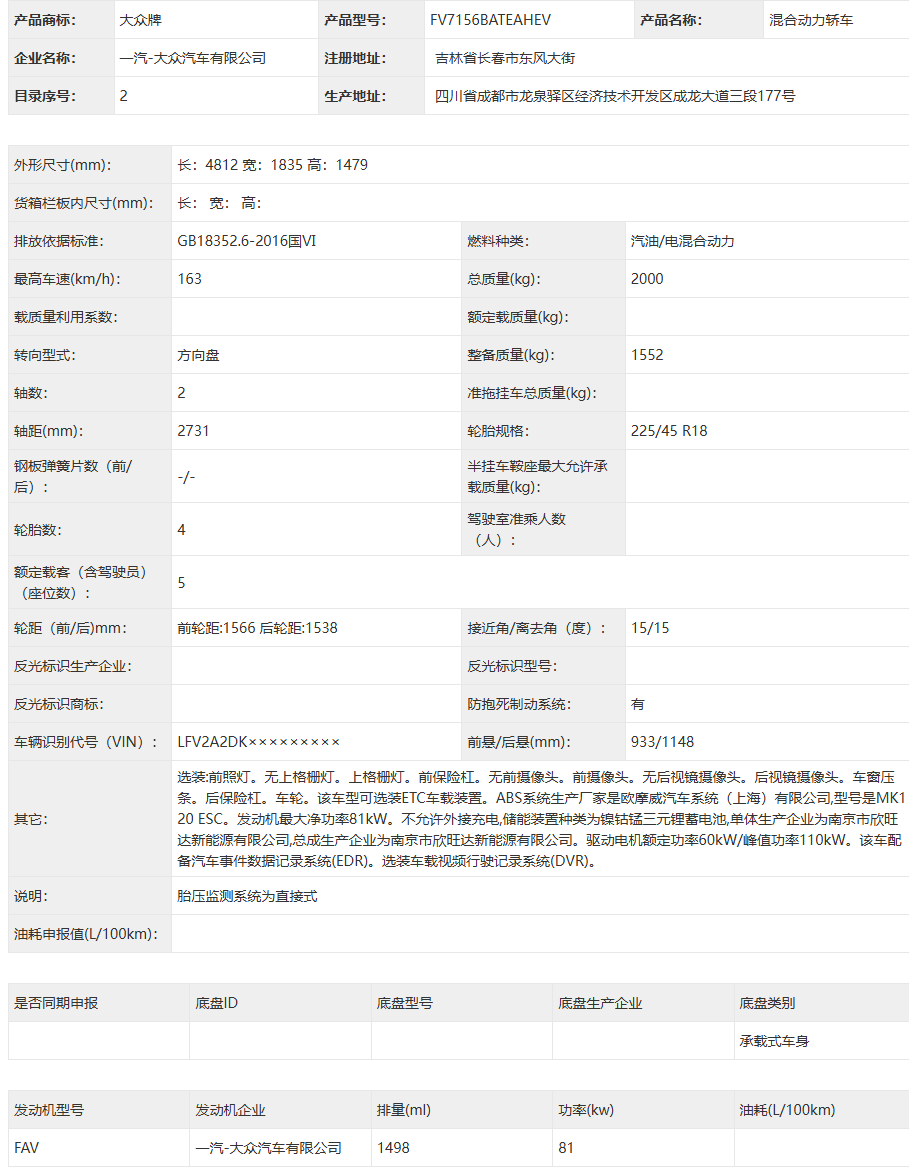Click chassis category value 承载式车身
Screen dimensions: 909x1167
click(774, 1041)
